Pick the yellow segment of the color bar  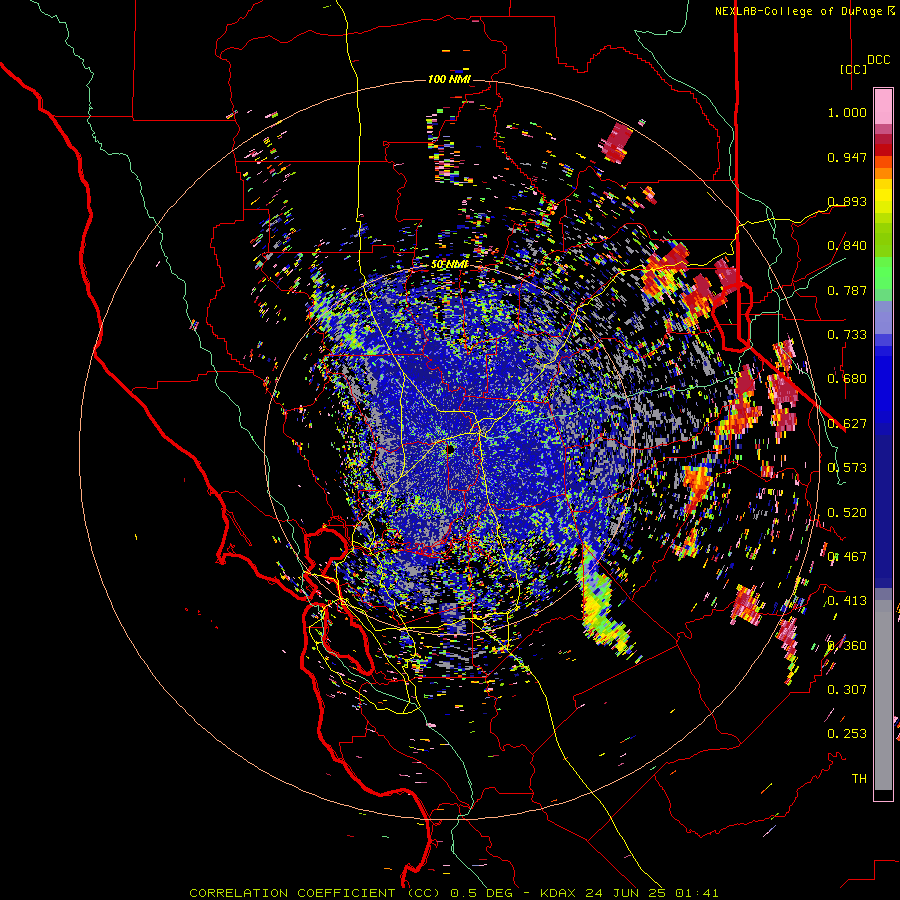(x=883, y=195)
